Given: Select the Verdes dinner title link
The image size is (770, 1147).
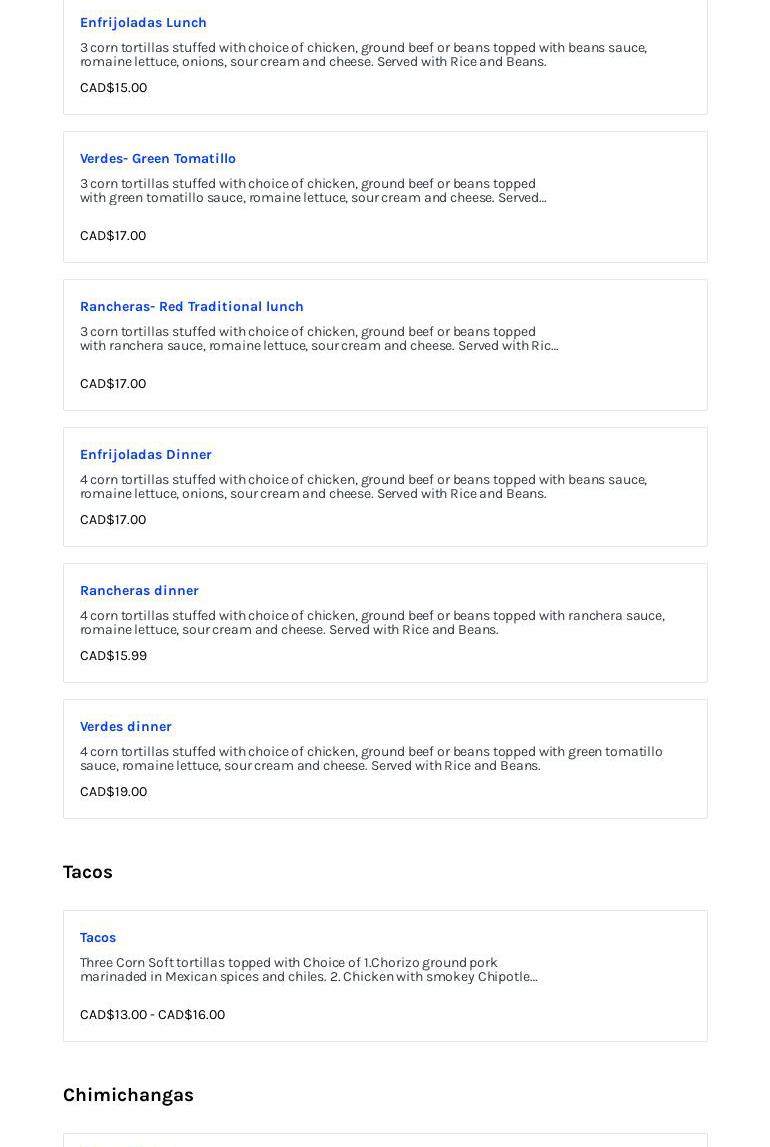Looking at the screenshot, I should coord(126,726).
